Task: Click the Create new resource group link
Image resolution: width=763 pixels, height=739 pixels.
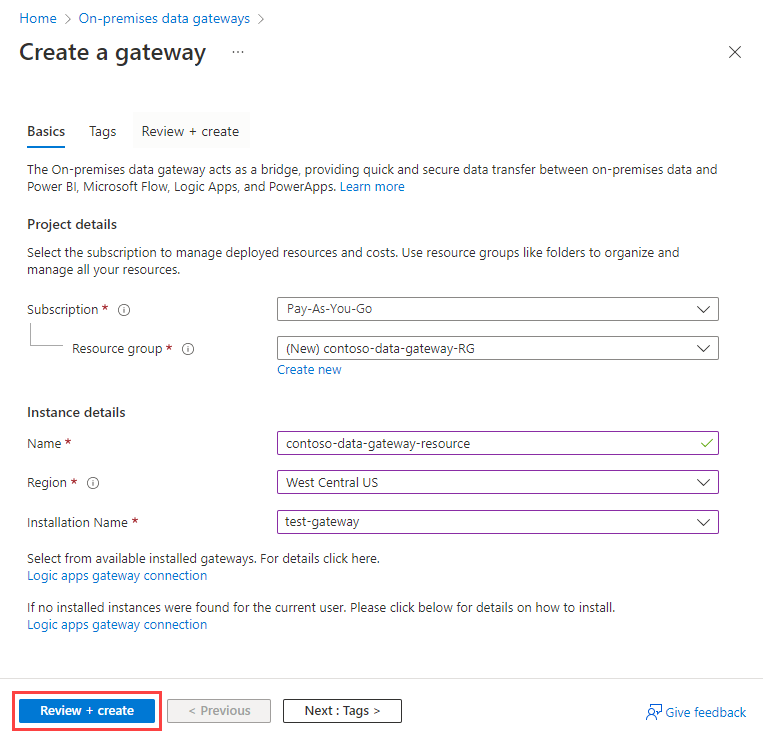Action: [309, 370]
